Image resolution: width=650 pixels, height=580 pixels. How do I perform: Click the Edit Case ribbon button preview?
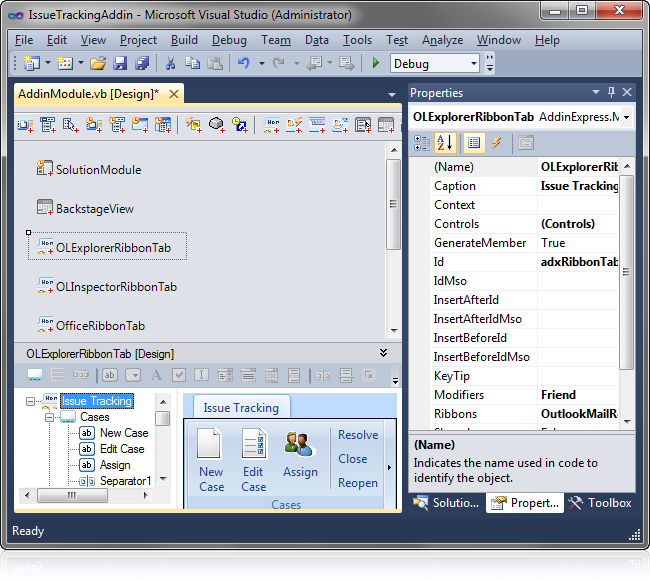pyautogui.click(x=254, y=460)
